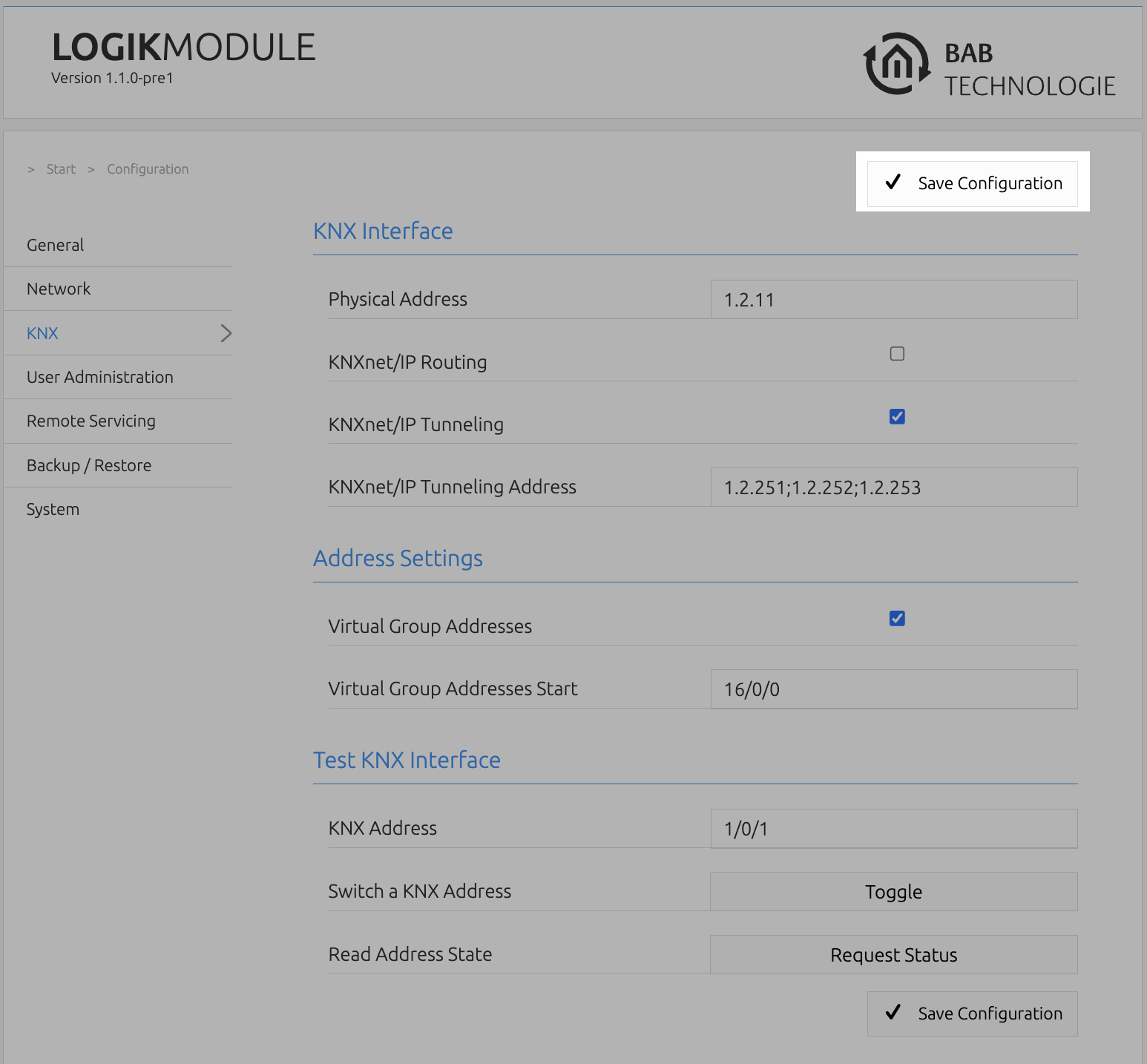Image resolution: width=1147 pixels, height=1064 pixels.
Task: Click the top Save Configuration button
Action: pyautogui.click(x=973, y=183)
